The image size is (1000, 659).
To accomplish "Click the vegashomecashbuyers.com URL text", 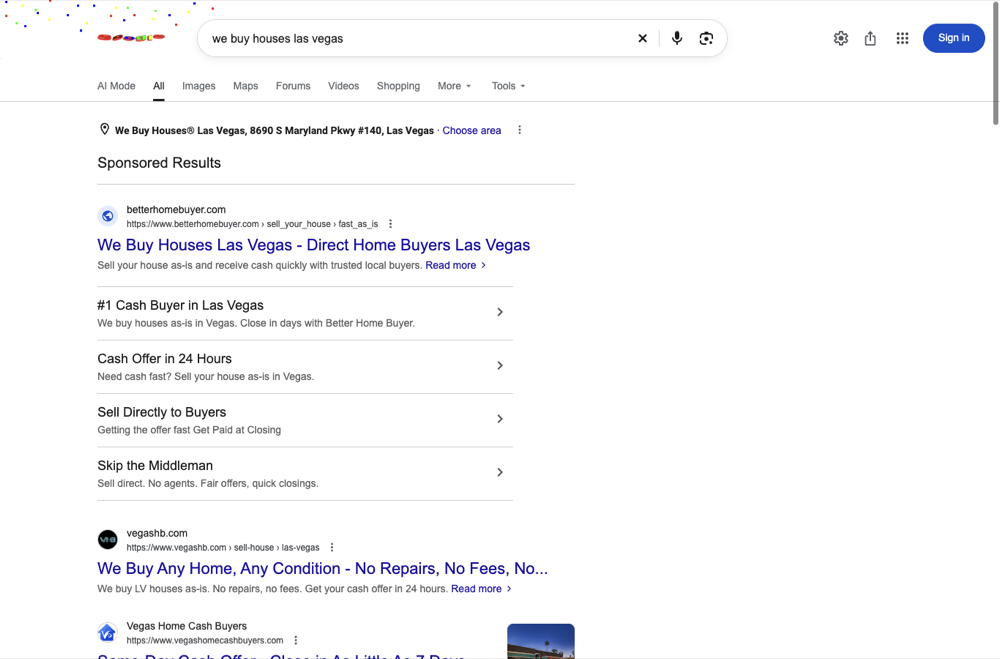I will pos(205,640).
